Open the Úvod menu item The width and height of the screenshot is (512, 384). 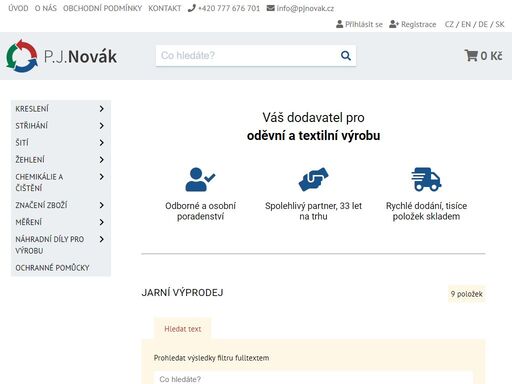pyautogui.click(x=18, y=8)
